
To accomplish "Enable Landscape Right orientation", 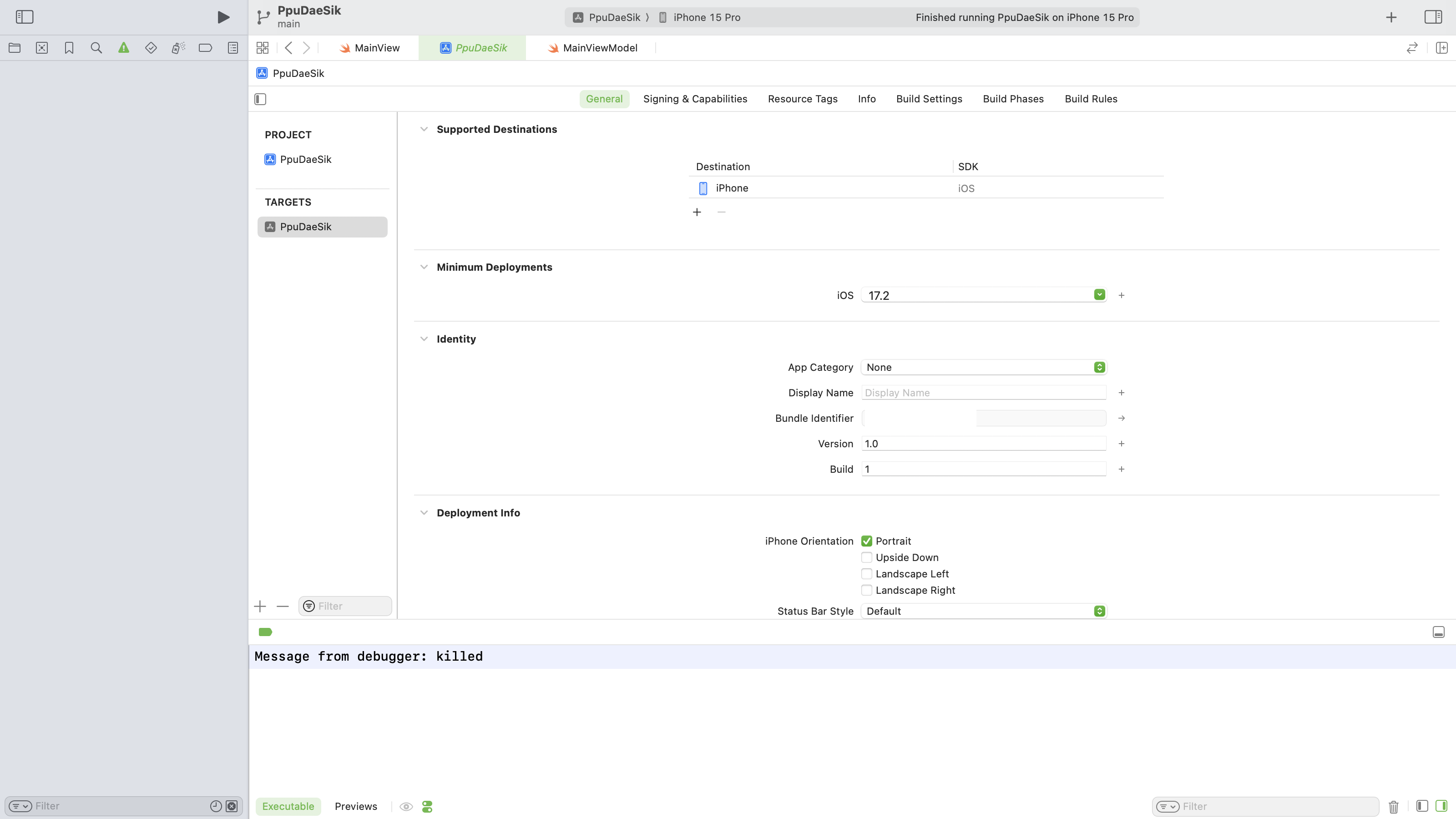I will [x=866, y=591].
